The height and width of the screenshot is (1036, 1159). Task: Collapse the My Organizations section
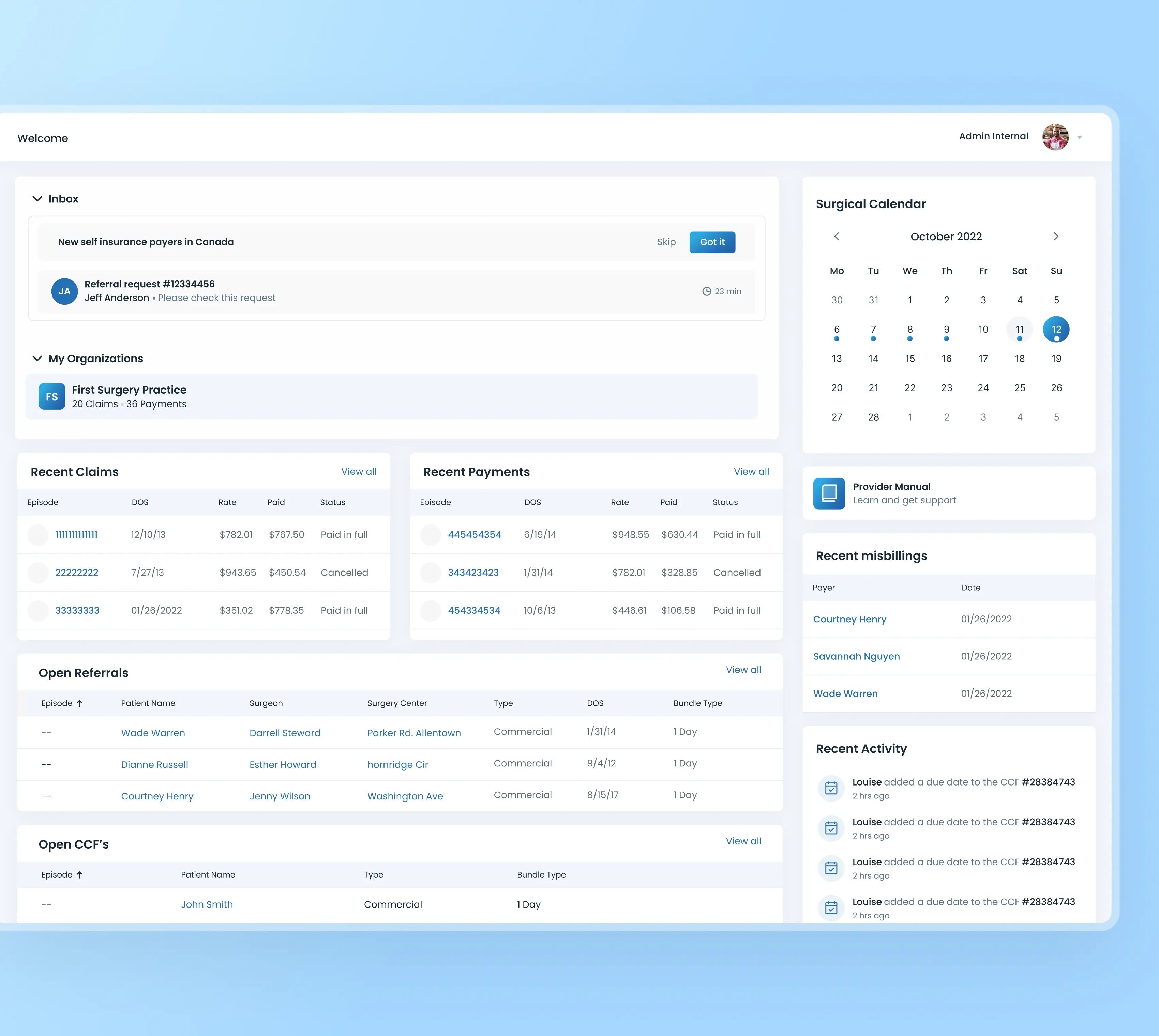click(x=37, y=358)
